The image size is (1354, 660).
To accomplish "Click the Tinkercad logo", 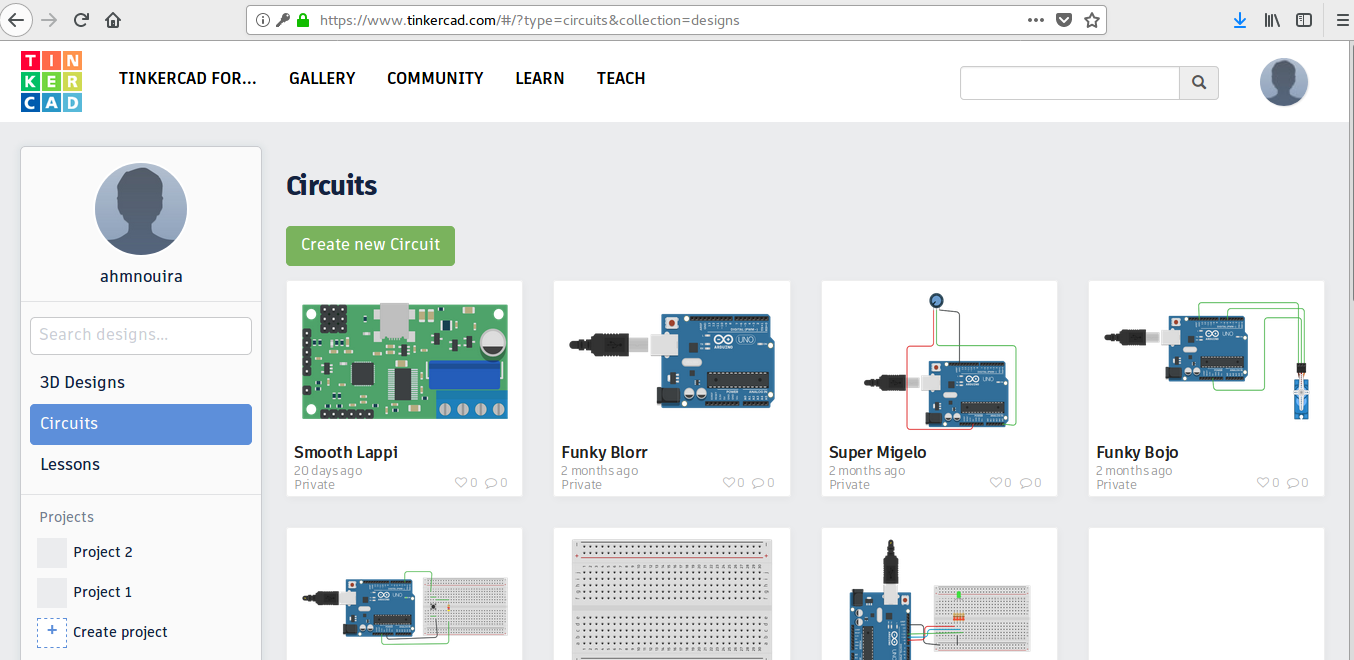I will 51,81.
